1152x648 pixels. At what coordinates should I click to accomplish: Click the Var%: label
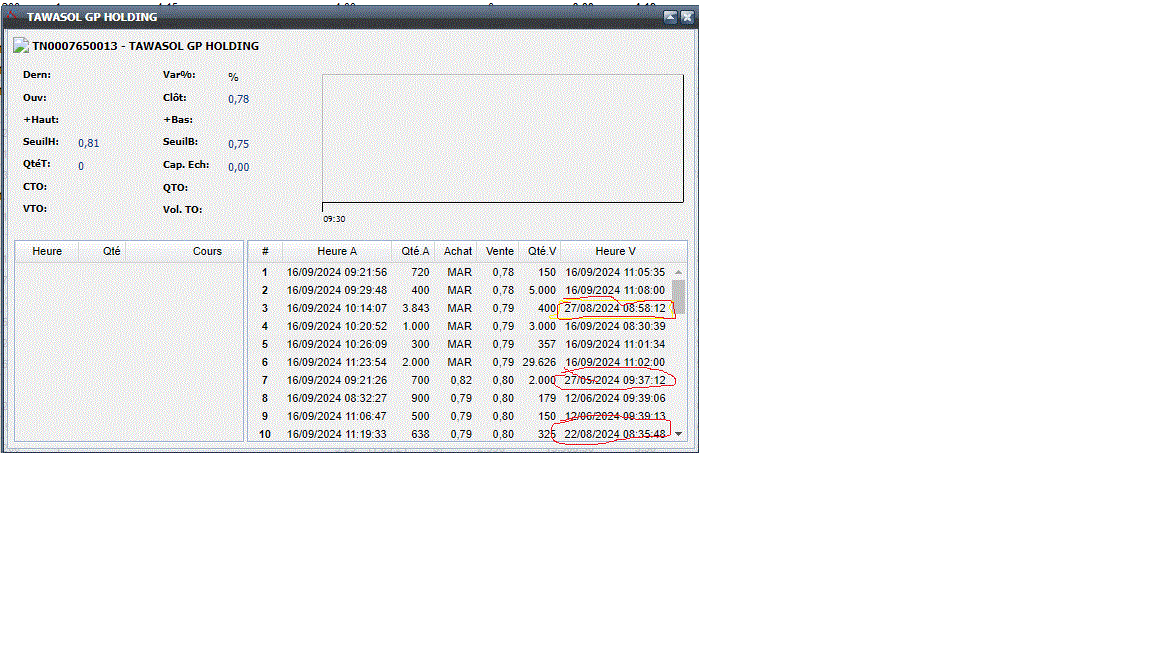[179, 75]
